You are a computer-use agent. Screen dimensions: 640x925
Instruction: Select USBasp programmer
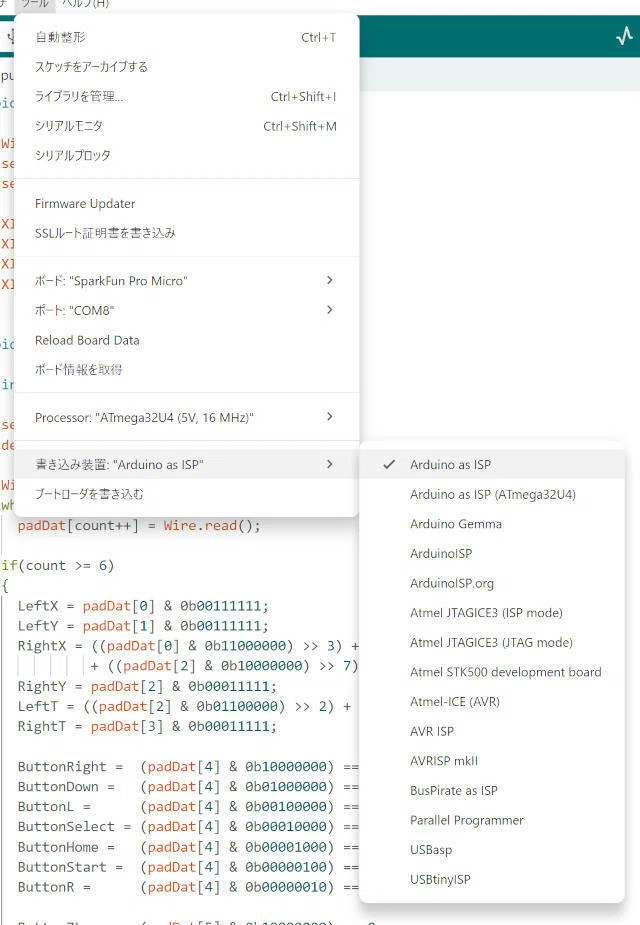pyautogui.click(x=492, y=849)
